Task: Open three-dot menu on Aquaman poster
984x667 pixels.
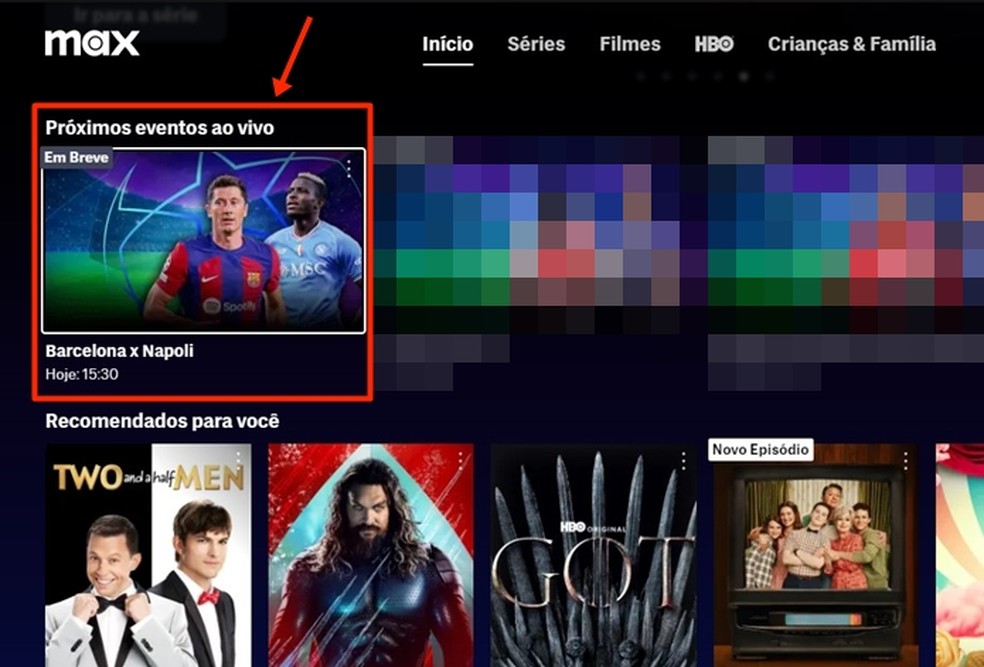Action: (461, 460)
